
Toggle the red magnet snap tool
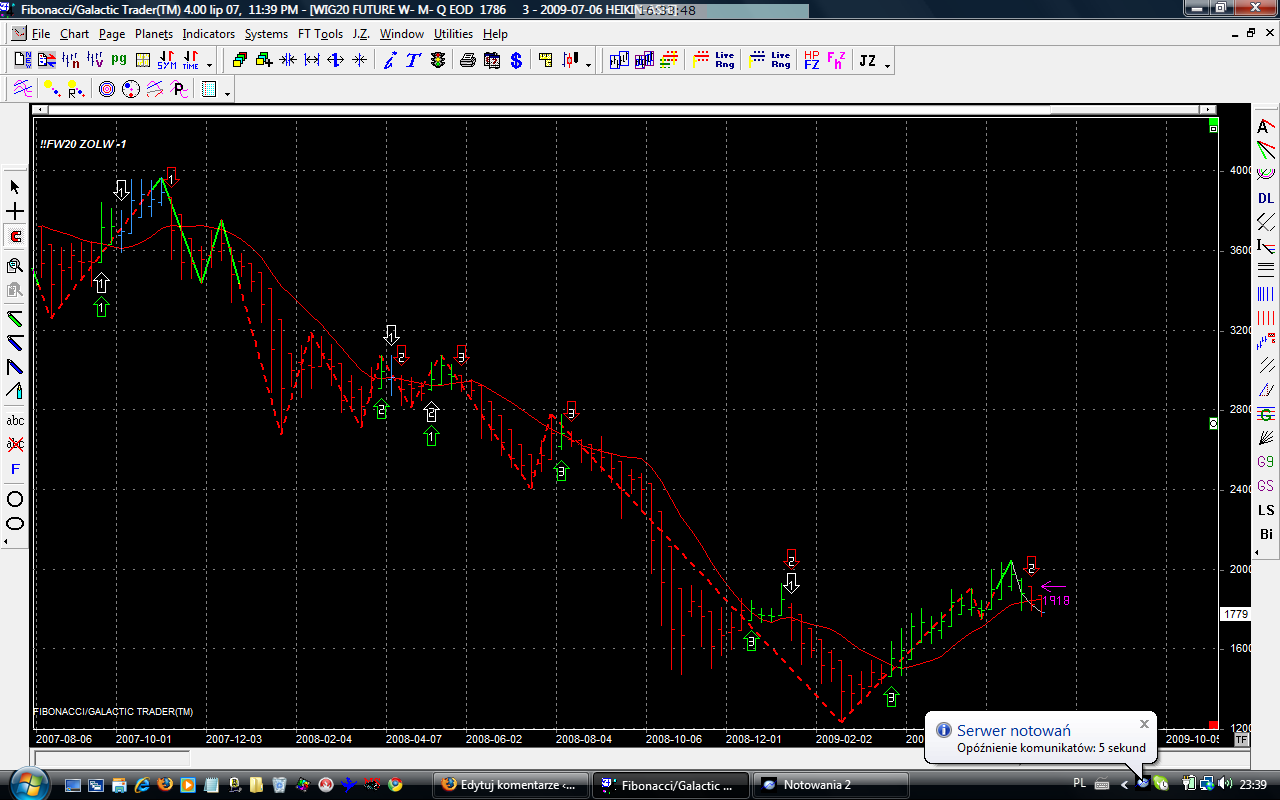click(x=15, y=237)
